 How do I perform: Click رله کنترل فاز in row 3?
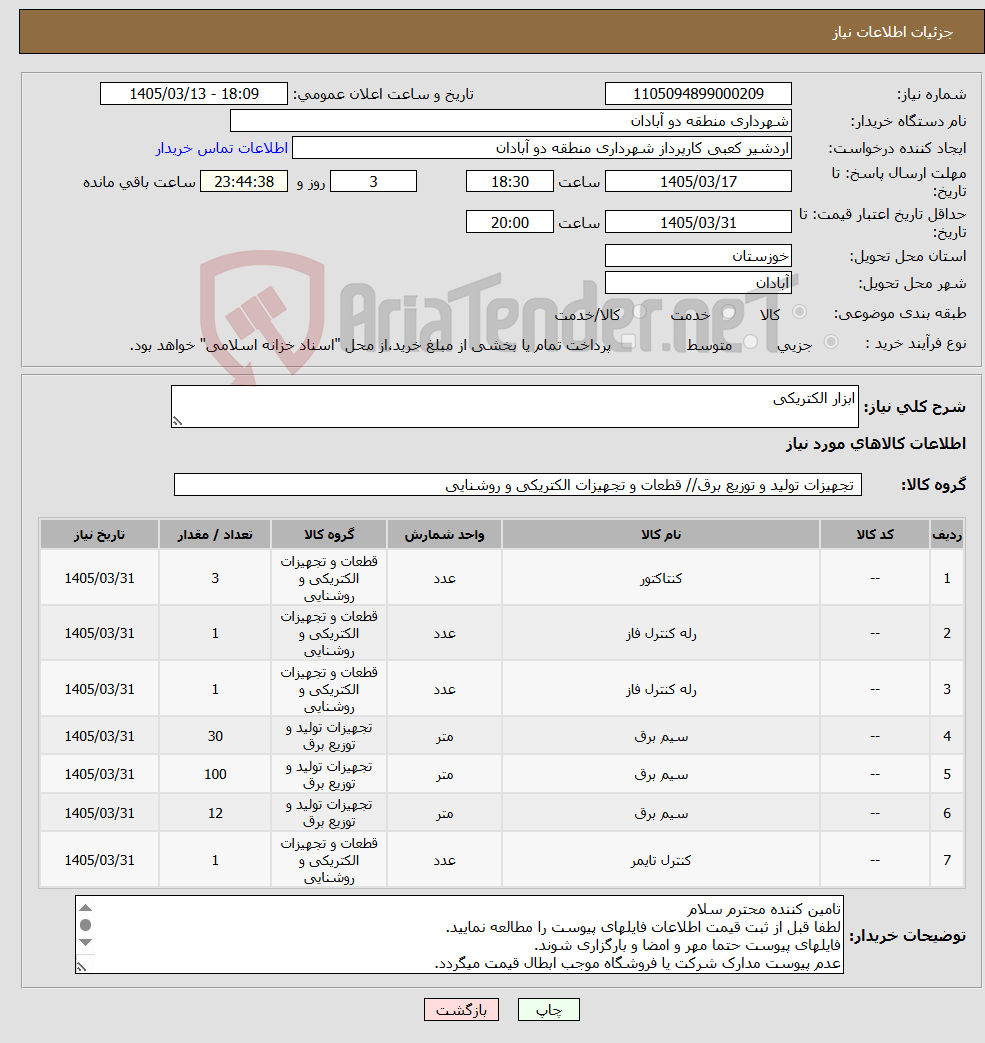(x=660, y=690)
